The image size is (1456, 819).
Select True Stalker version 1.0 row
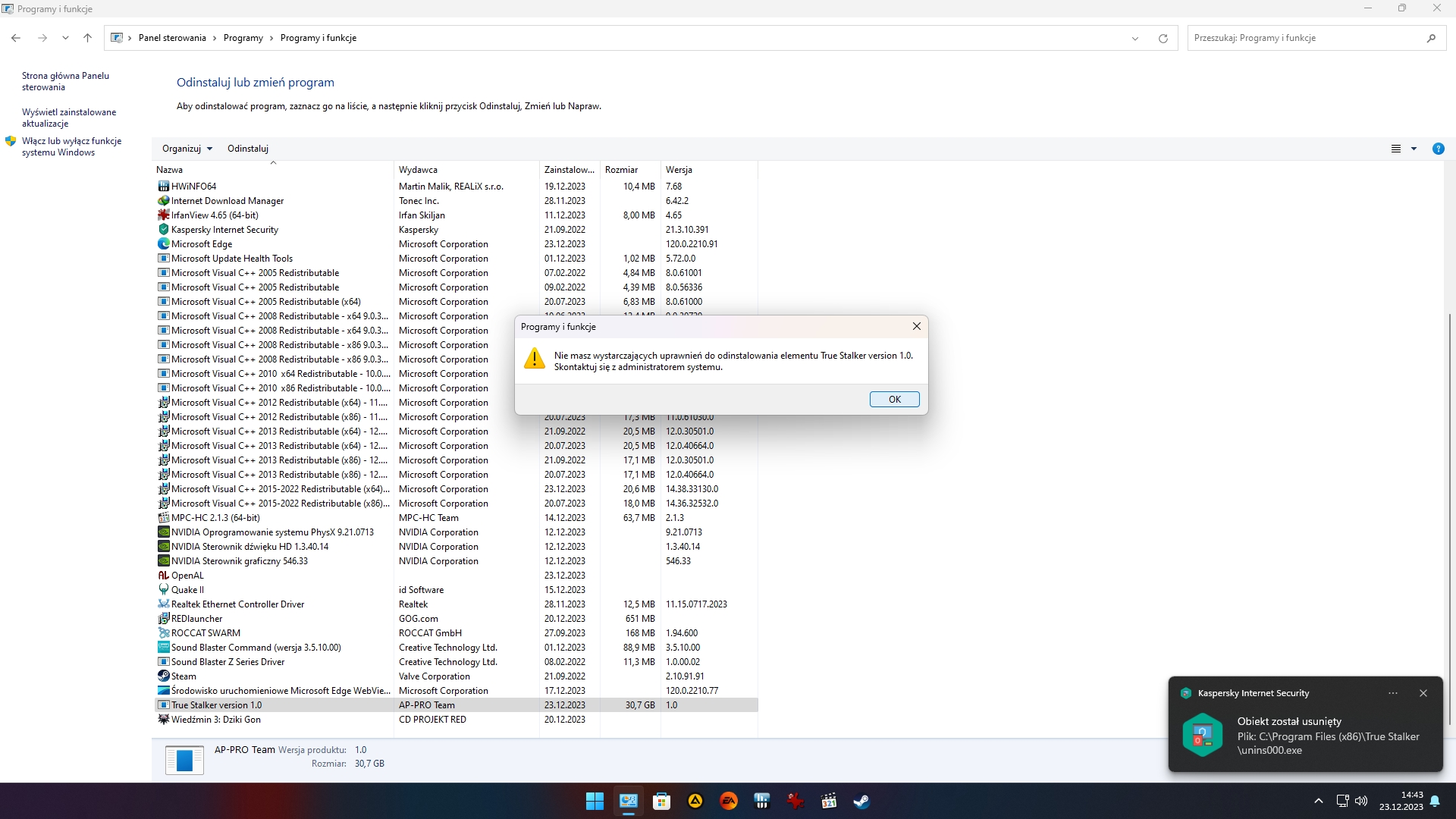pos(456,705)
